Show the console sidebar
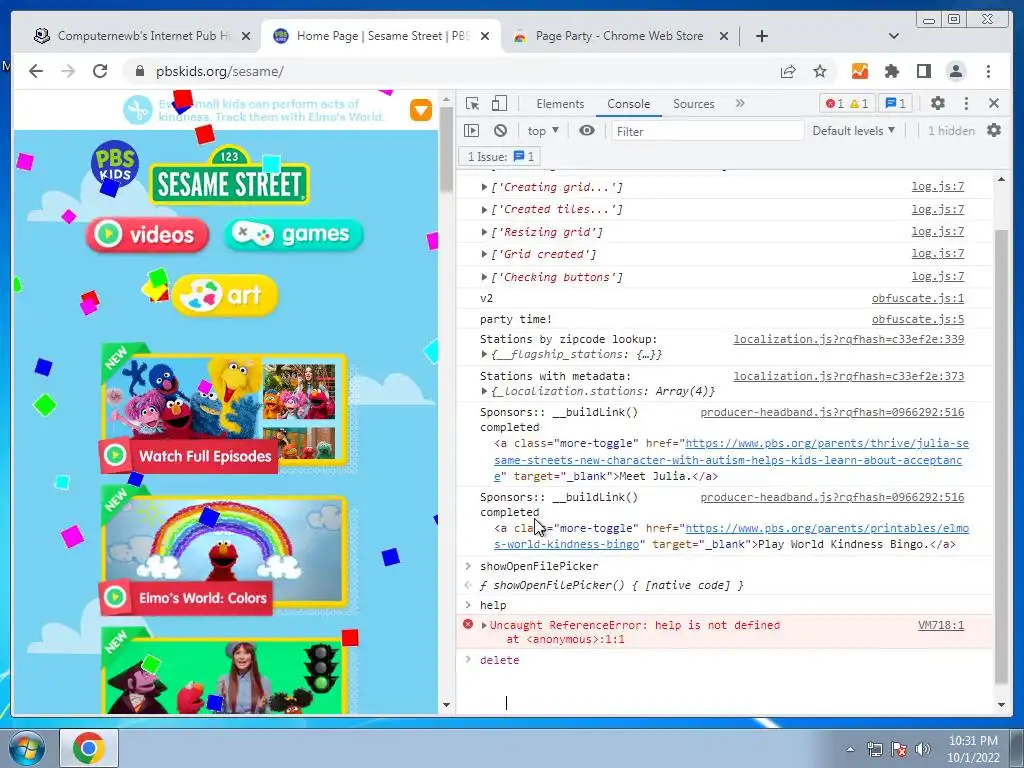This screenshot has width=1024, height=768. coord(472,131)
